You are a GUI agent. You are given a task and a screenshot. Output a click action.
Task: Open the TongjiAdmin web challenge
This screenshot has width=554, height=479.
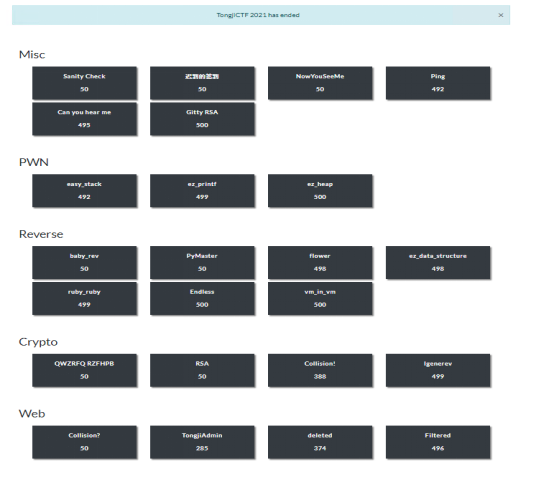click(x=202, y=442)
